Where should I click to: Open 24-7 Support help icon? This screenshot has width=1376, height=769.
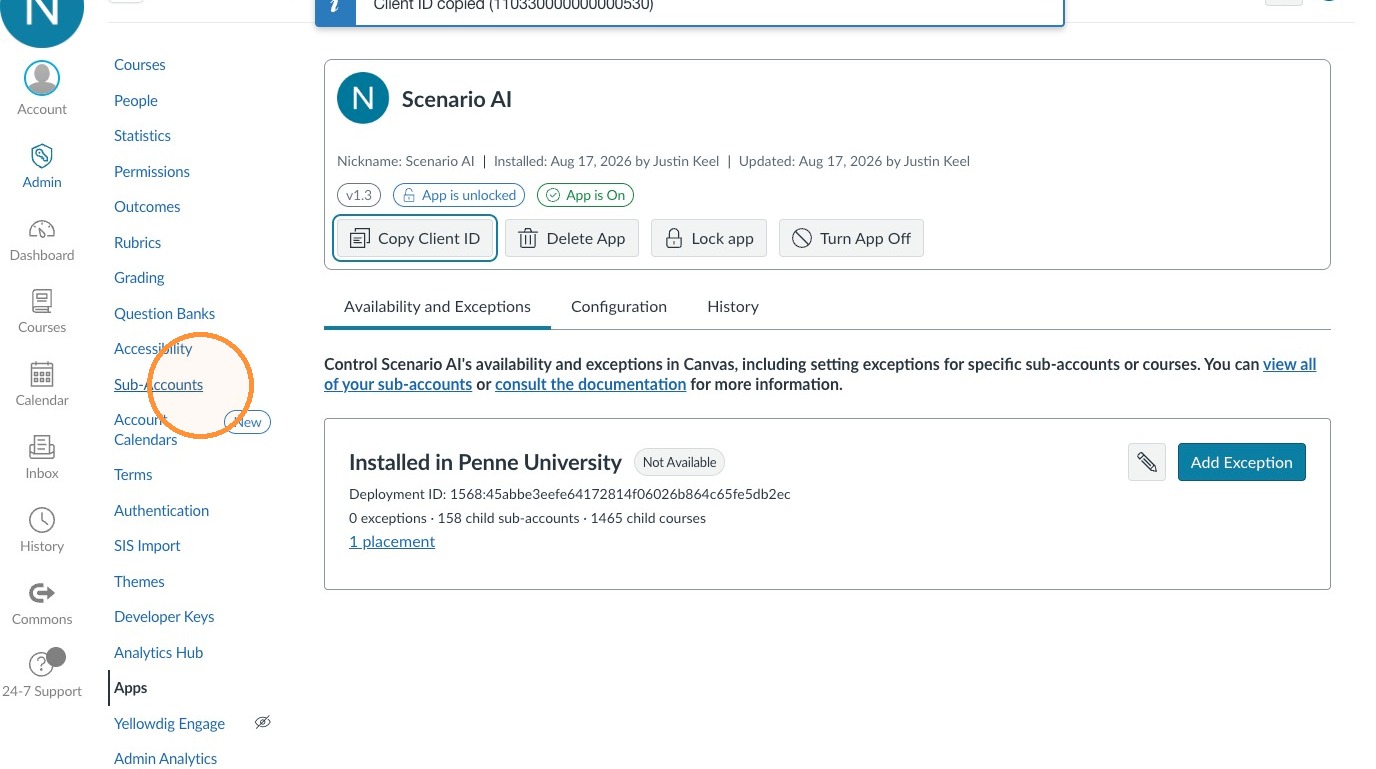41,664
